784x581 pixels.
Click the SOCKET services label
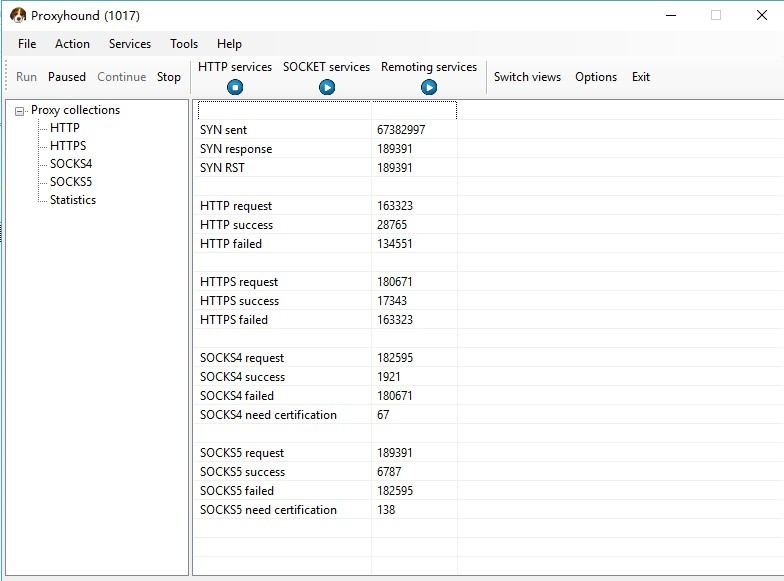(326, 67)
